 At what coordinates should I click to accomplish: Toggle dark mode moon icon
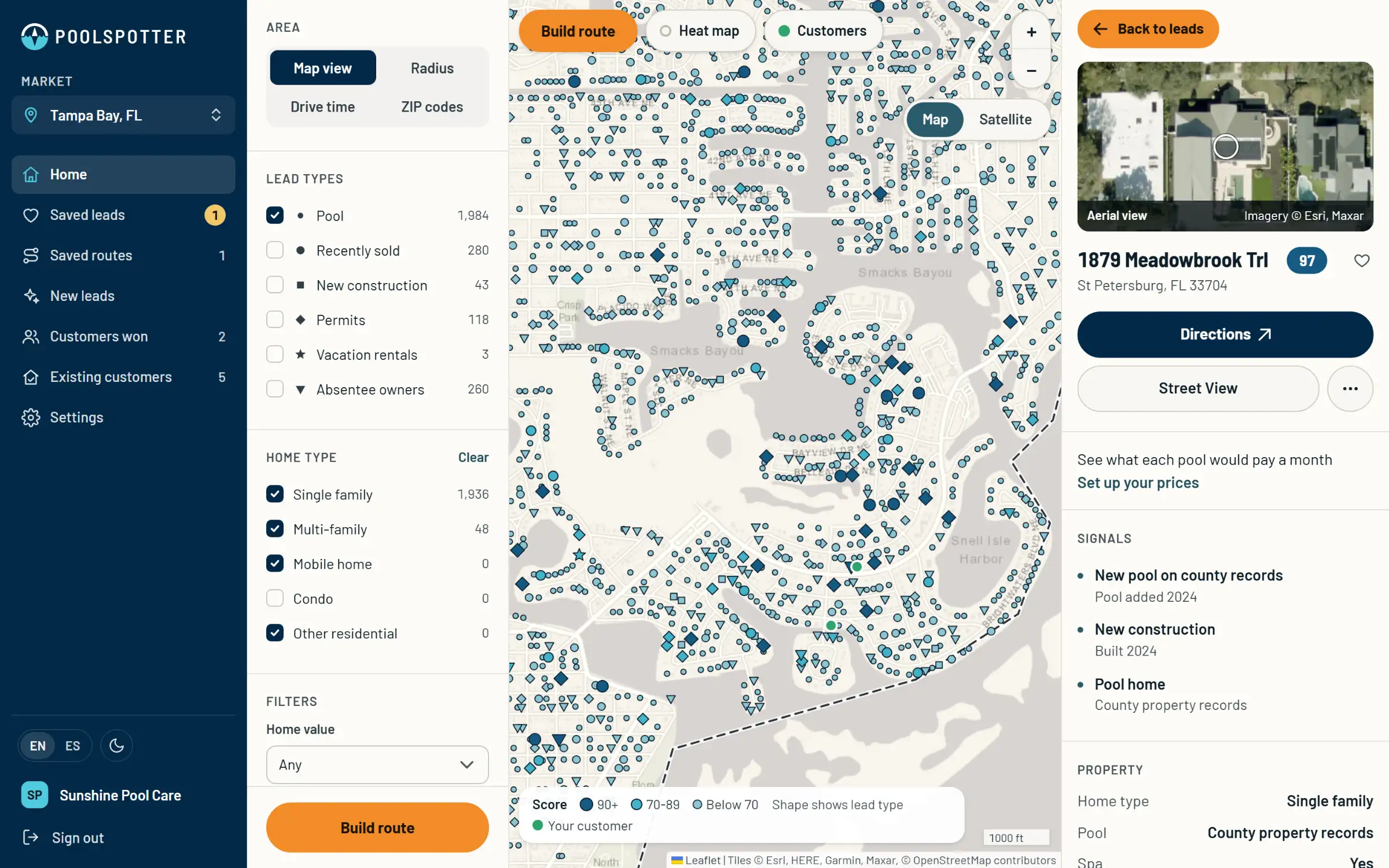point(116,745)
